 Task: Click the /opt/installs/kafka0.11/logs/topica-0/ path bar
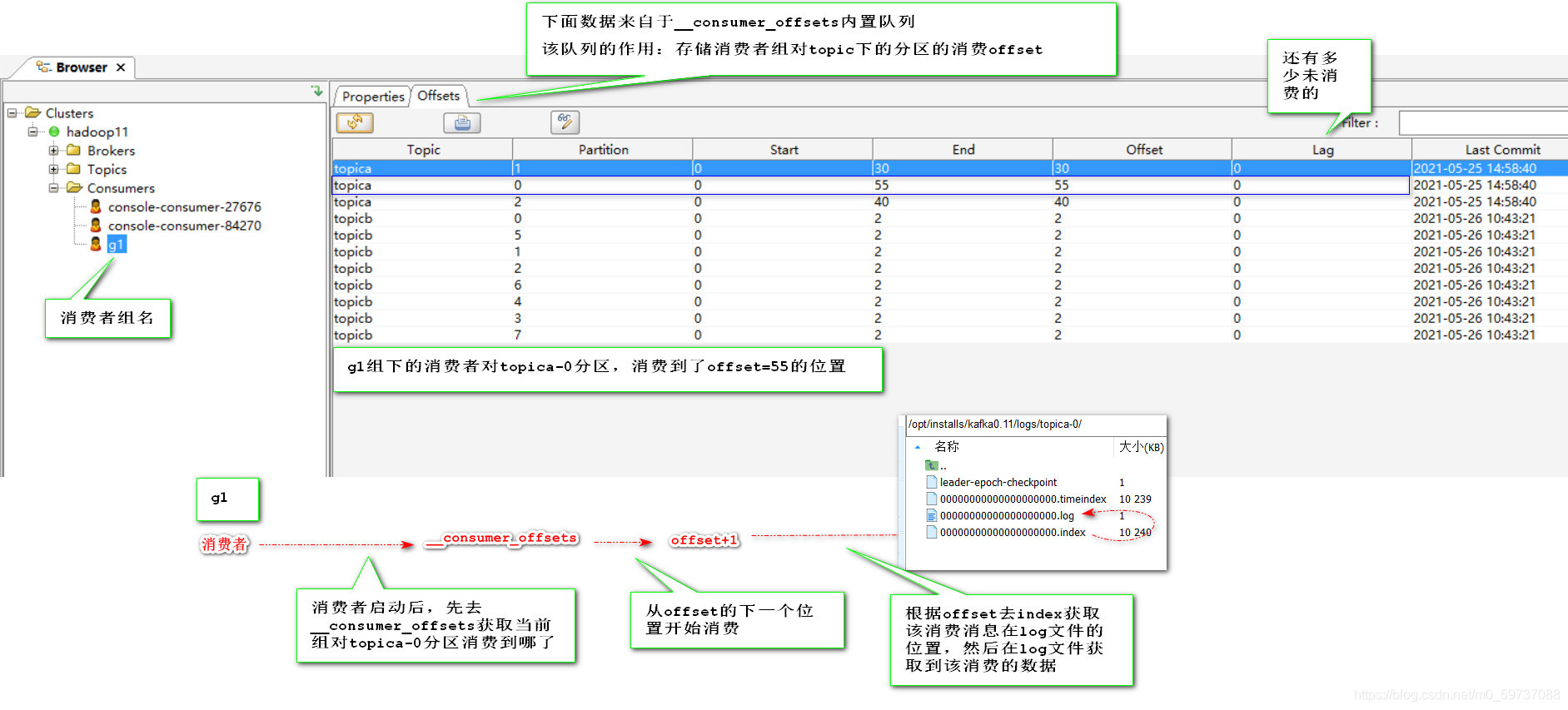1036,425
